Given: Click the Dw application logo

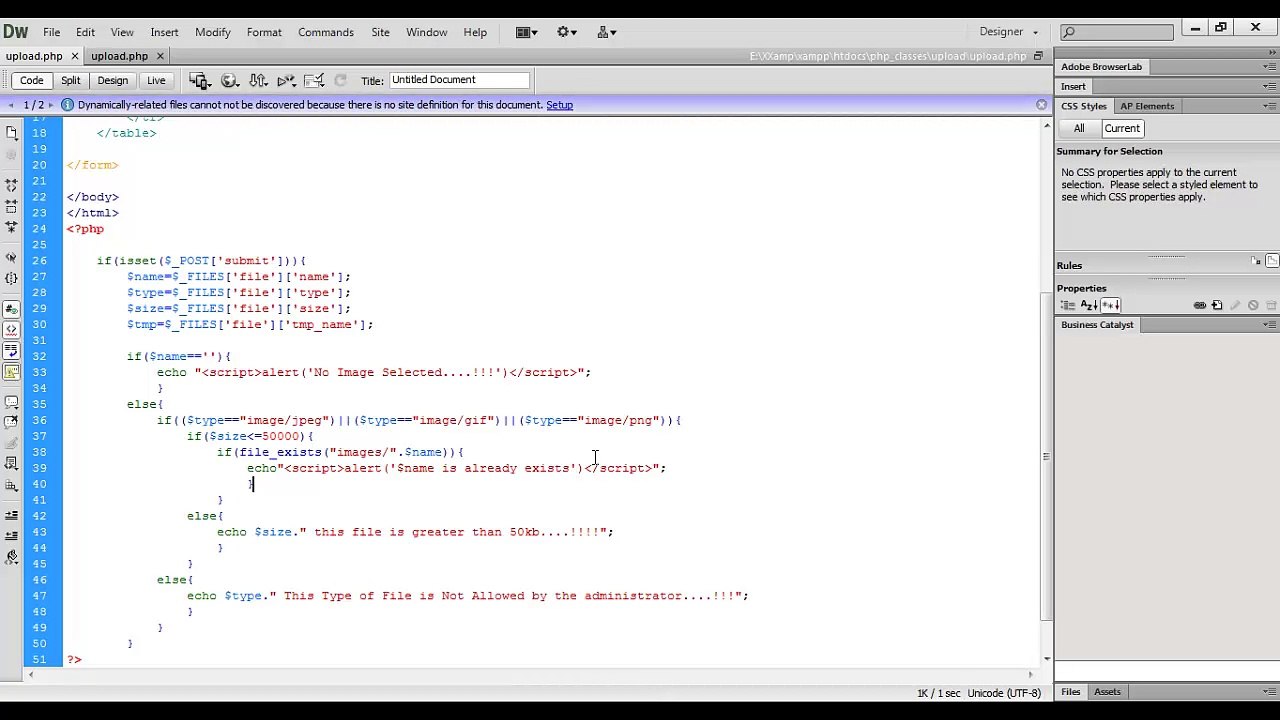Looking at the screenshot, I should coord(15,31).
